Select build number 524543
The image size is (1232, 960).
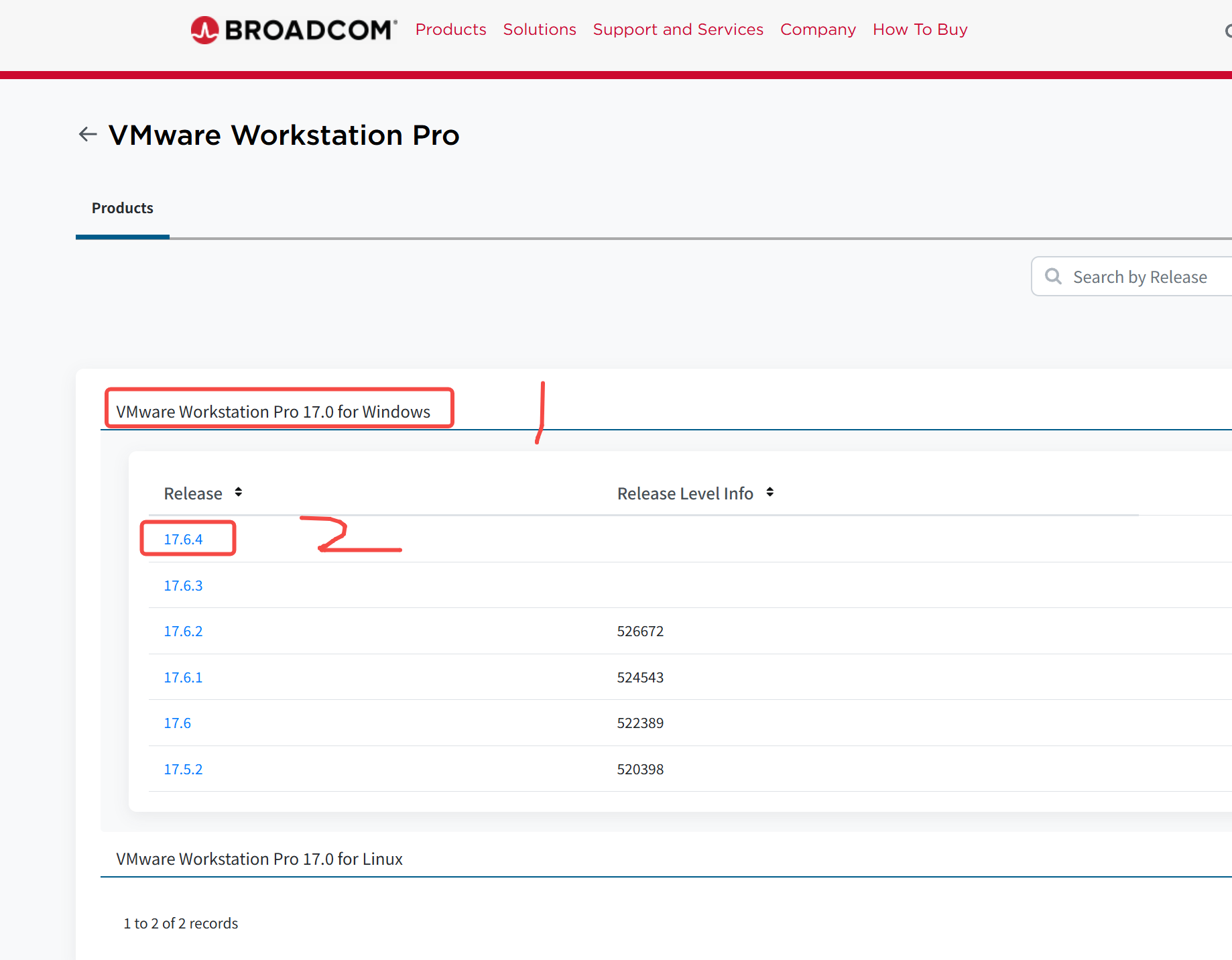tap(640, 678)
